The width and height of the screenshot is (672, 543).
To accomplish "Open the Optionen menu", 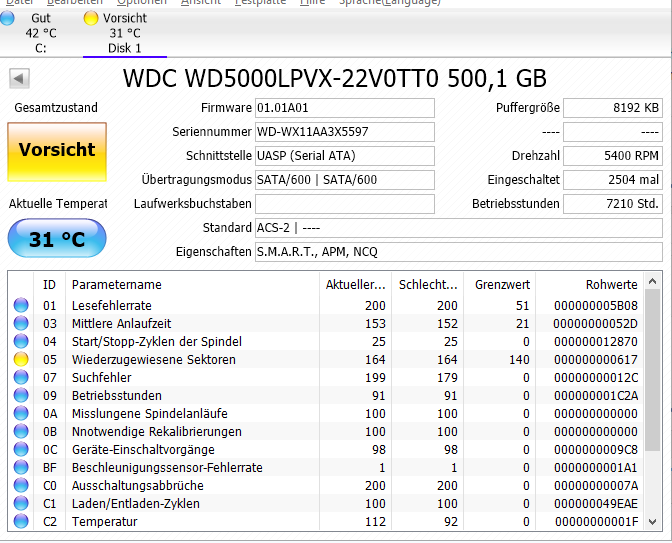I will (142, 2).
